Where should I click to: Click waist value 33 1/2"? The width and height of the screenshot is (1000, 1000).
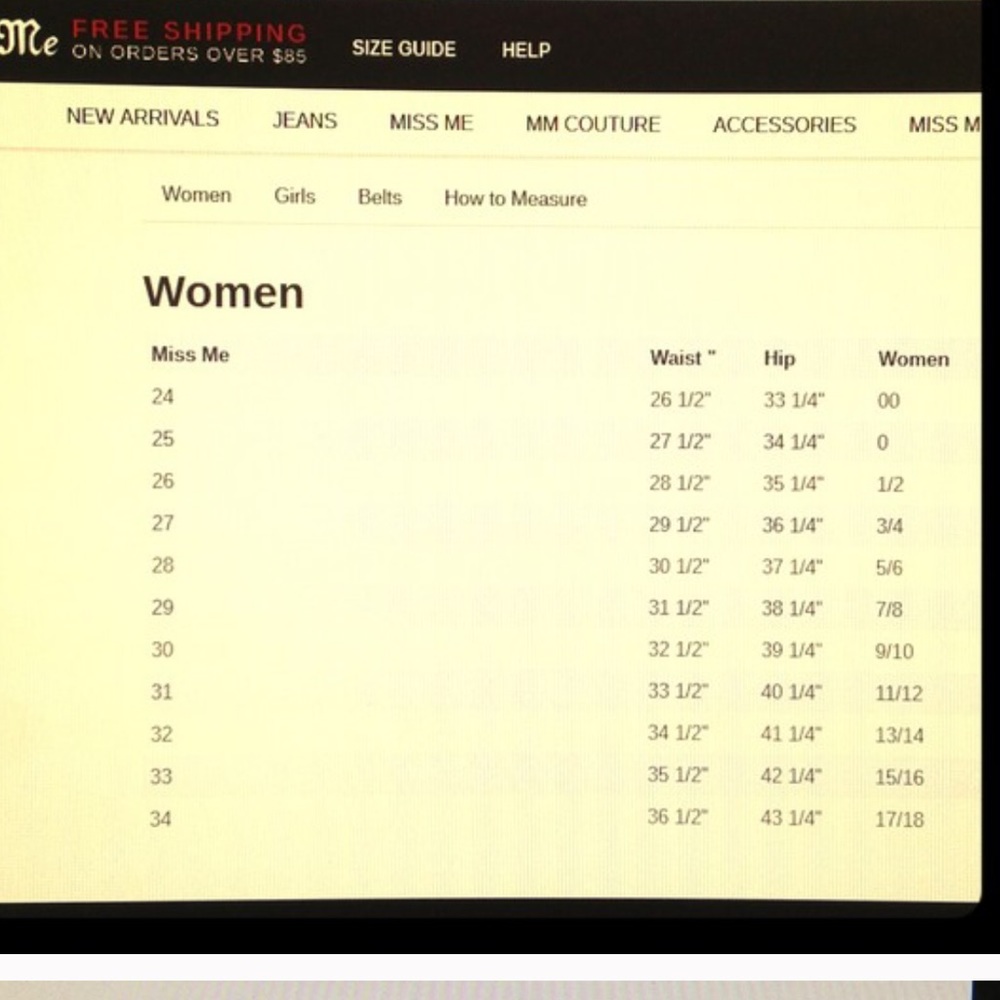coord(679,691)
